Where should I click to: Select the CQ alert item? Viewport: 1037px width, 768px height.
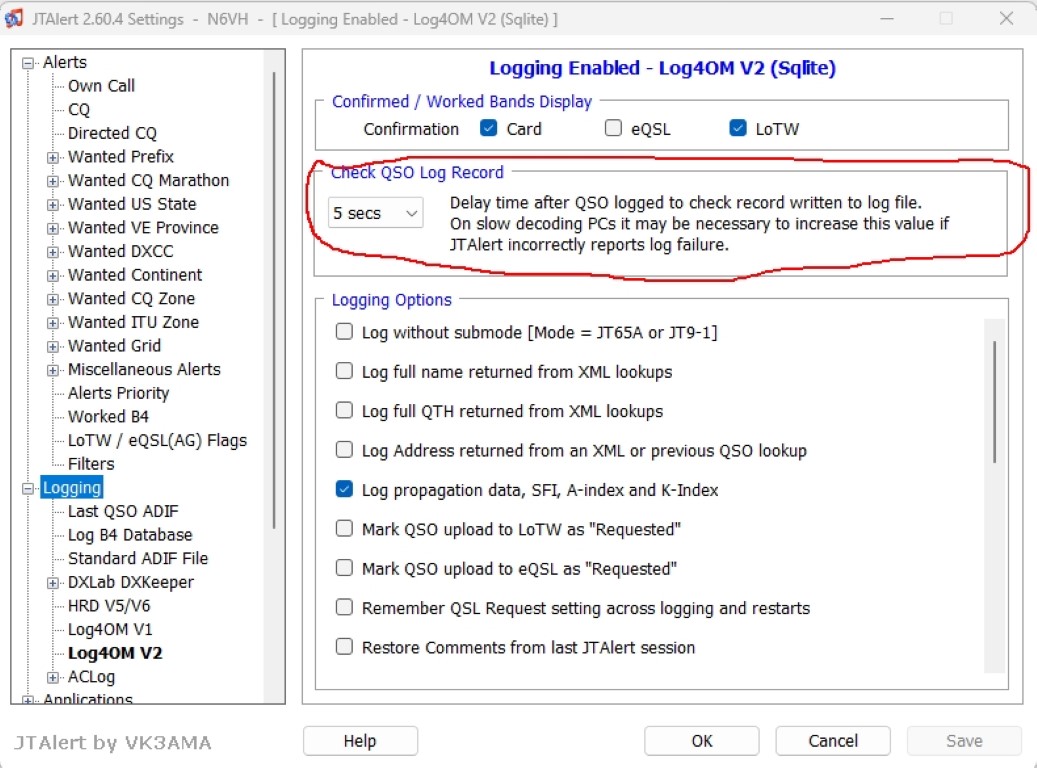tap(79, 110)
